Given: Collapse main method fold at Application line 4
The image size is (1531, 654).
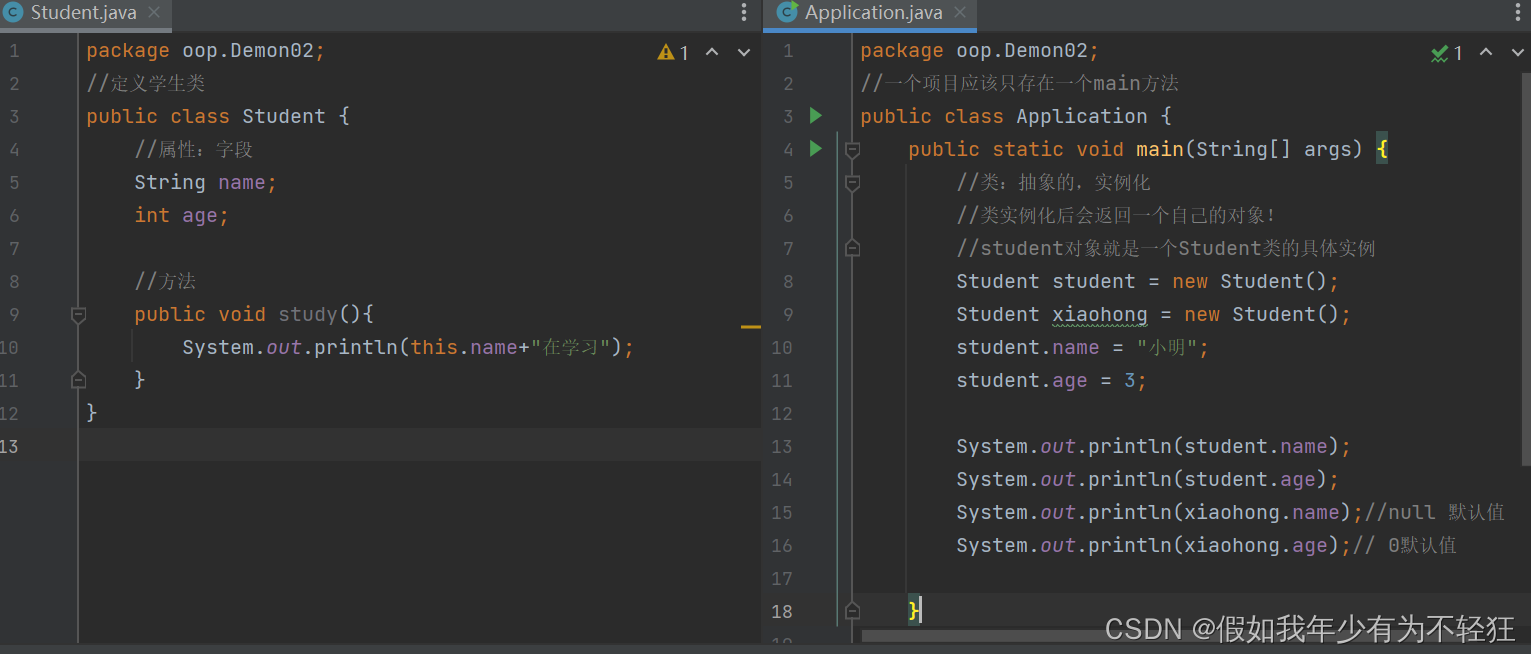Looking at the screenshot, I should (852, 150).
